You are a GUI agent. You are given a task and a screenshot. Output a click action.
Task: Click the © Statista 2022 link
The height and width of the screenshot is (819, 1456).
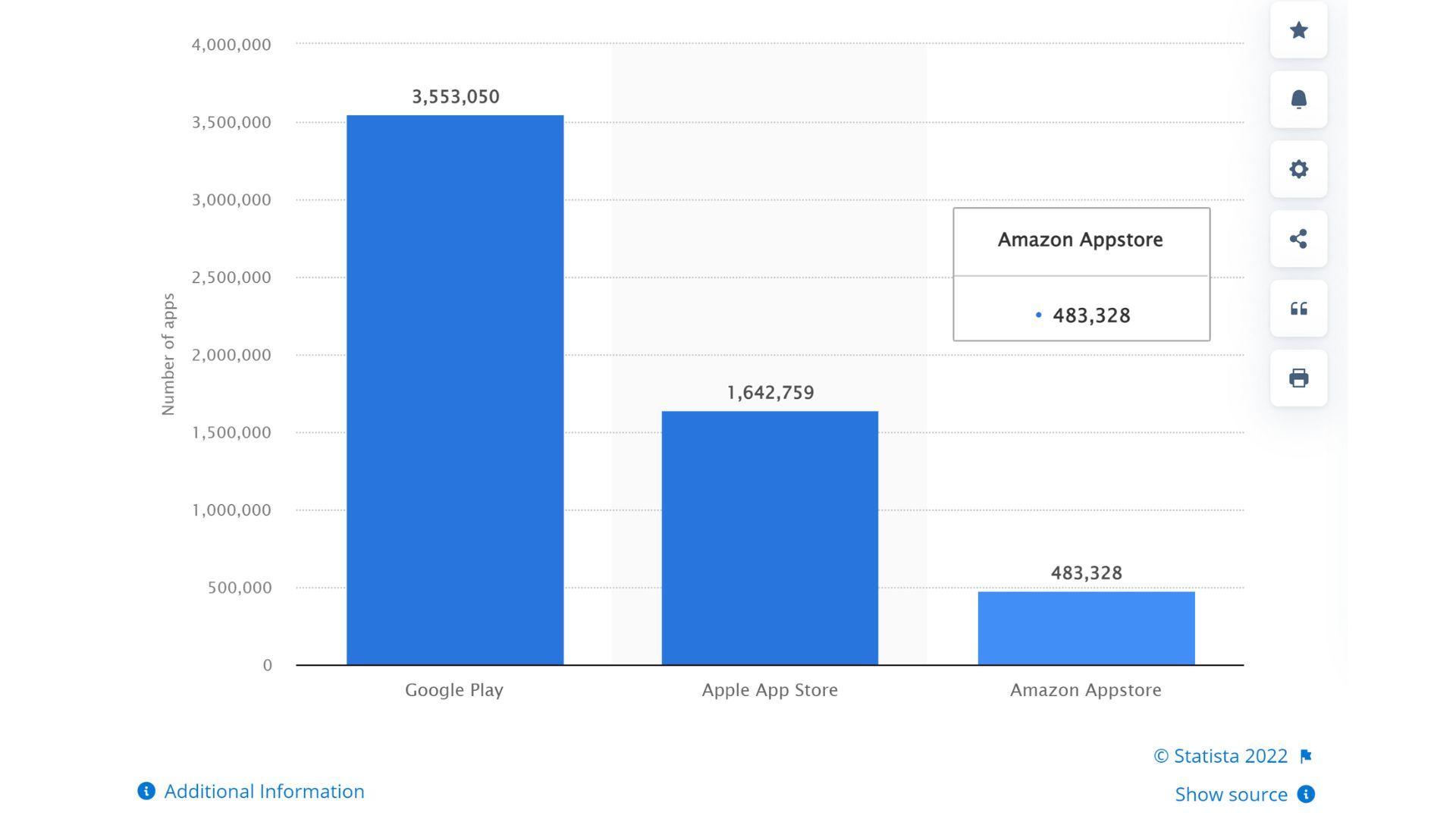click(x=1220, y=756)
